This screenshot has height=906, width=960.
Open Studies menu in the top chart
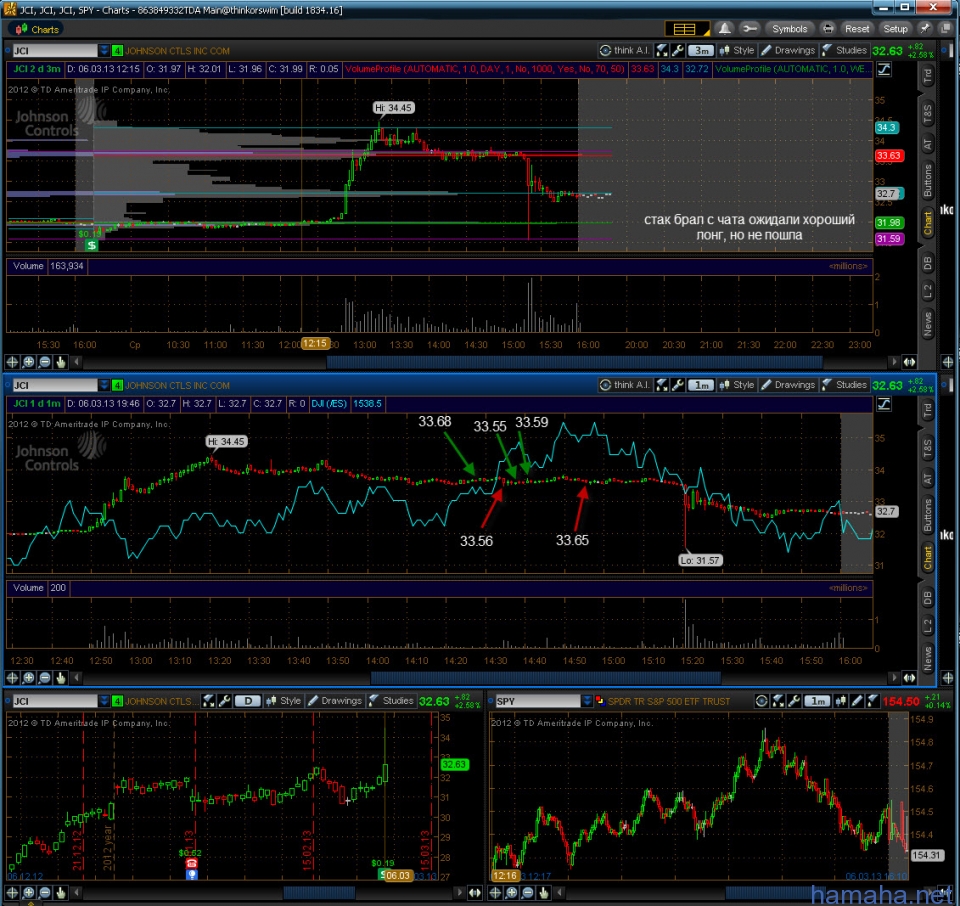pos(844,50)
